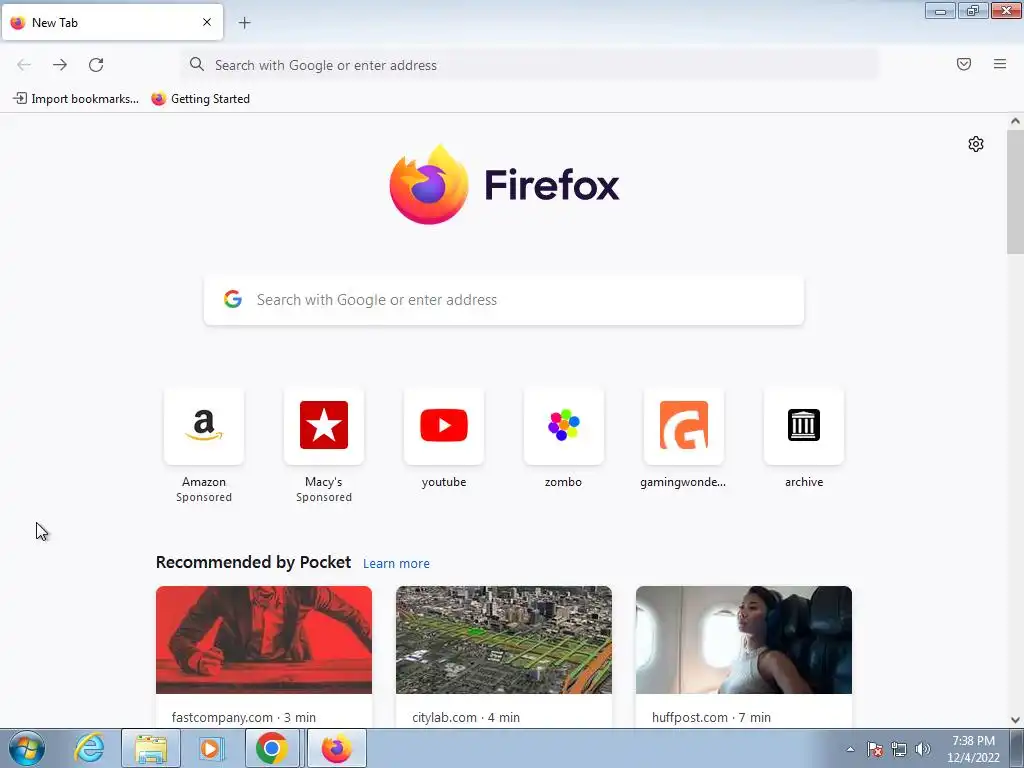Open the archive shortcut tile
This screenshot has height=768, width=1024.
(x=804, y=426)
